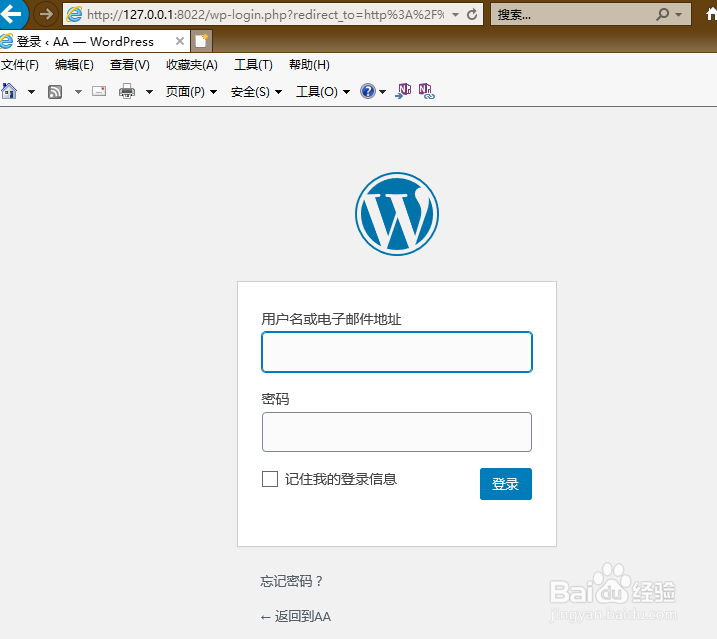The image size is (717, 639).
Task: Click the 用户名或电子邮件地址 input field
Action: coord(397,352)
